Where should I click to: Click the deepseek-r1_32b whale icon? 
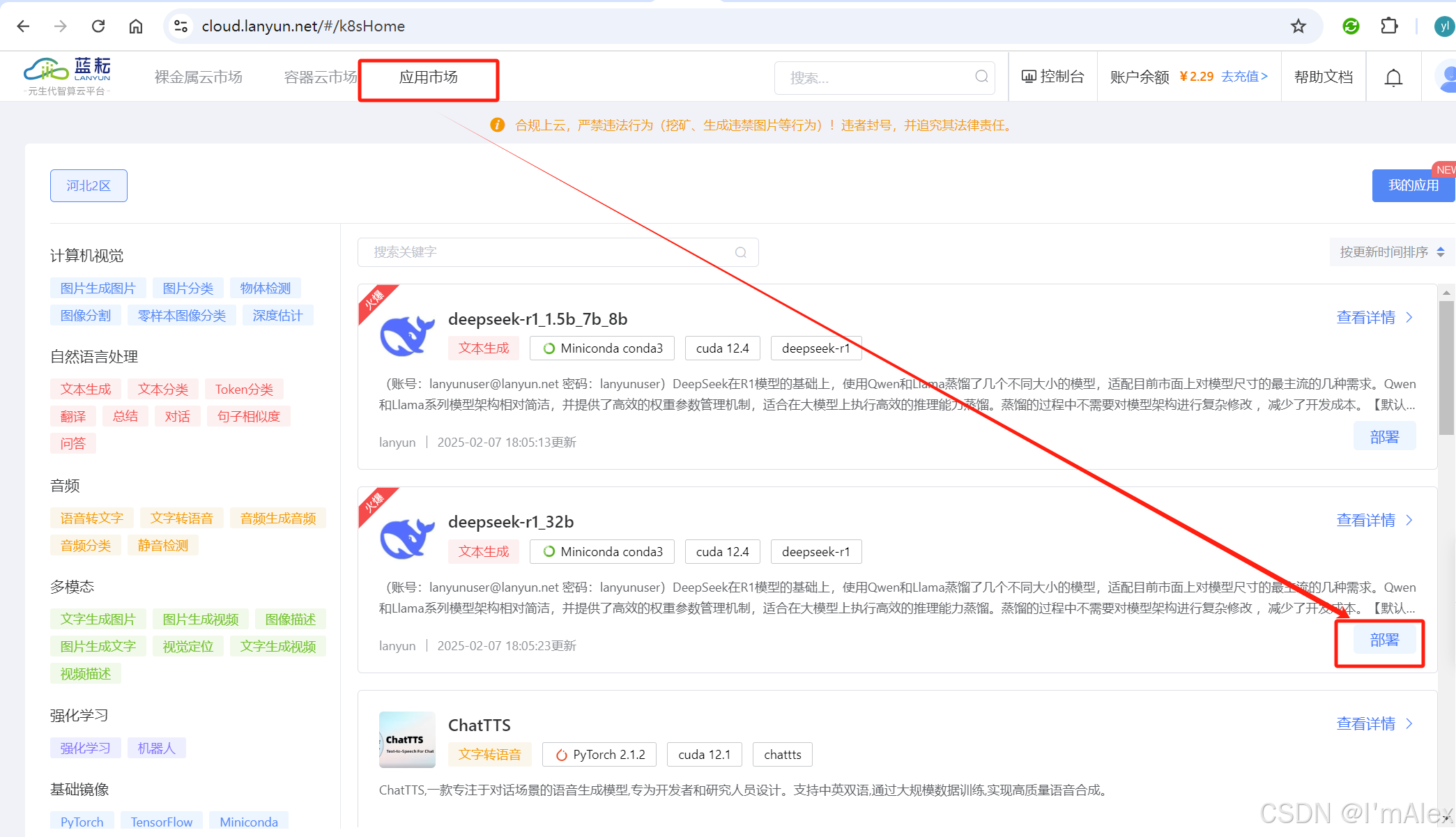click(407, 538)
